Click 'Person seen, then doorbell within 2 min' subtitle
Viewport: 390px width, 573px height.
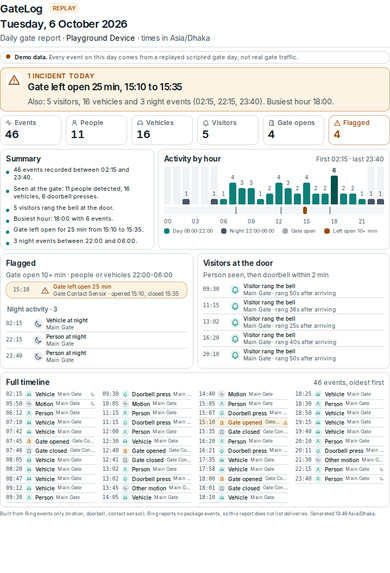pyautogui.click(x=266, y=275)
